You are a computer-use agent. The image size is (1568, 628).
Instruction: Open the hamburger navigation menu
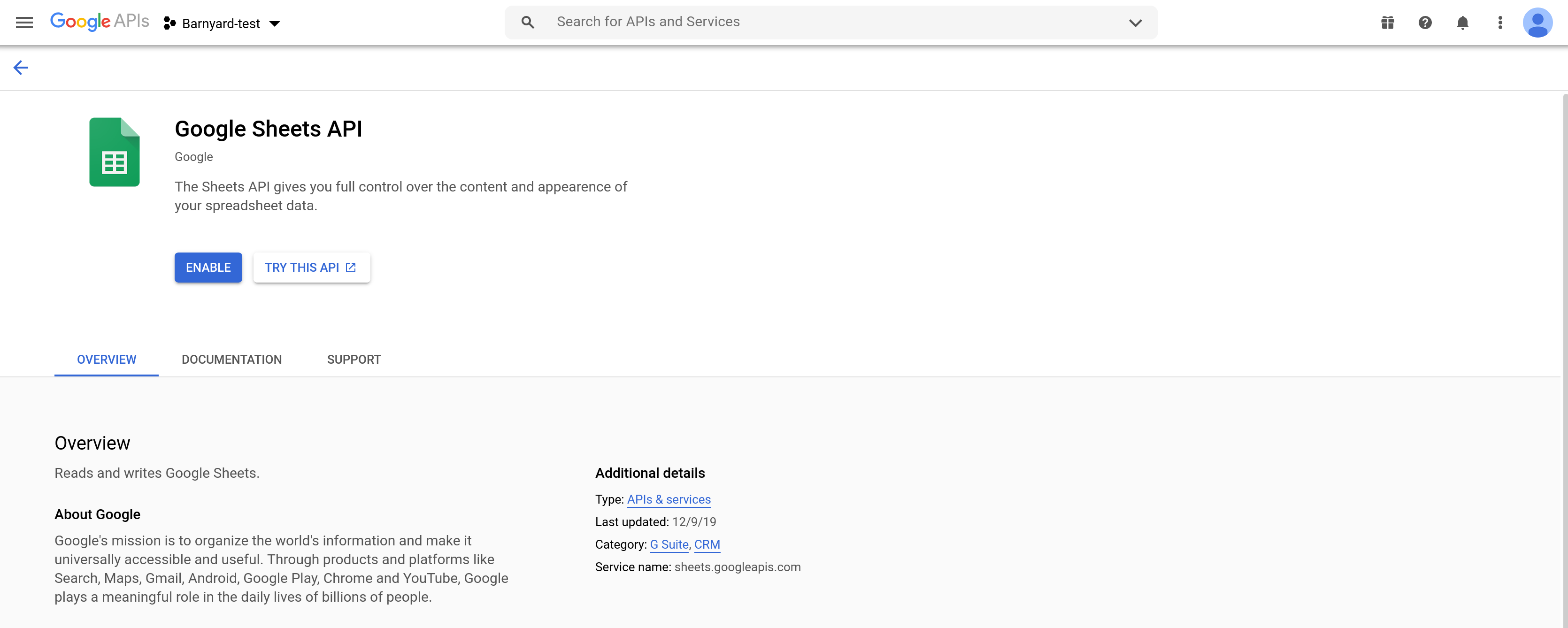tap(24, 23)
